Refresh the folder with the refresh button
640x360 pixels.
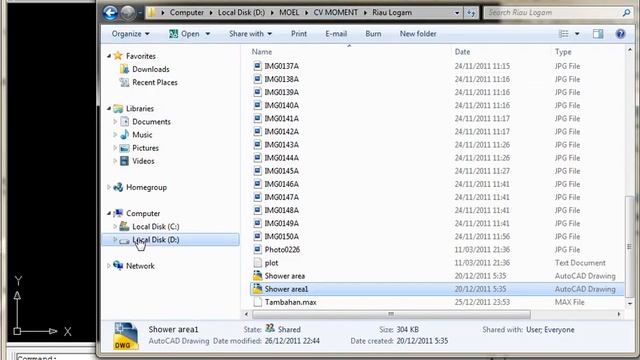click(x=471, y=13)
